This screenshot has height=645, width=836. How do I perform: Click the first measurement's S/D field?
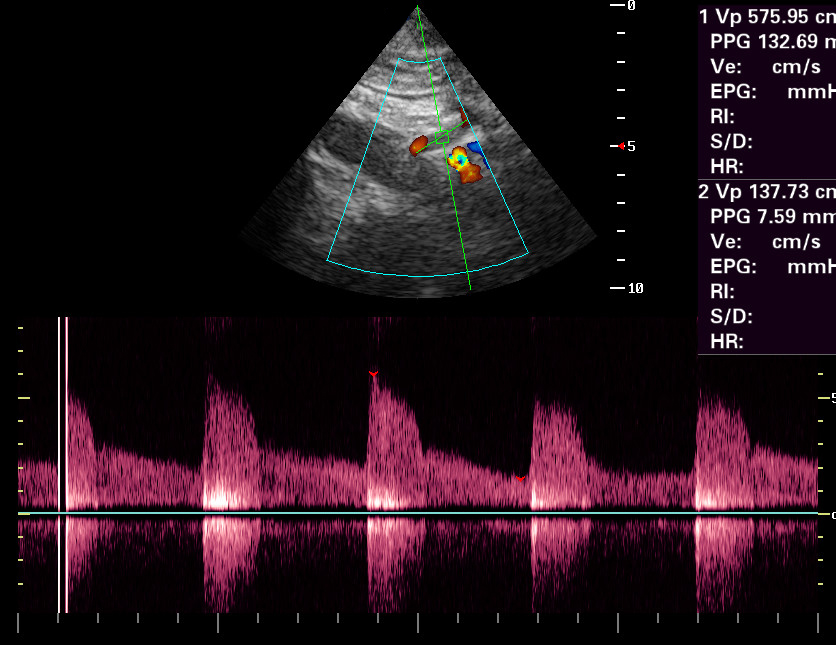point(731,141)
